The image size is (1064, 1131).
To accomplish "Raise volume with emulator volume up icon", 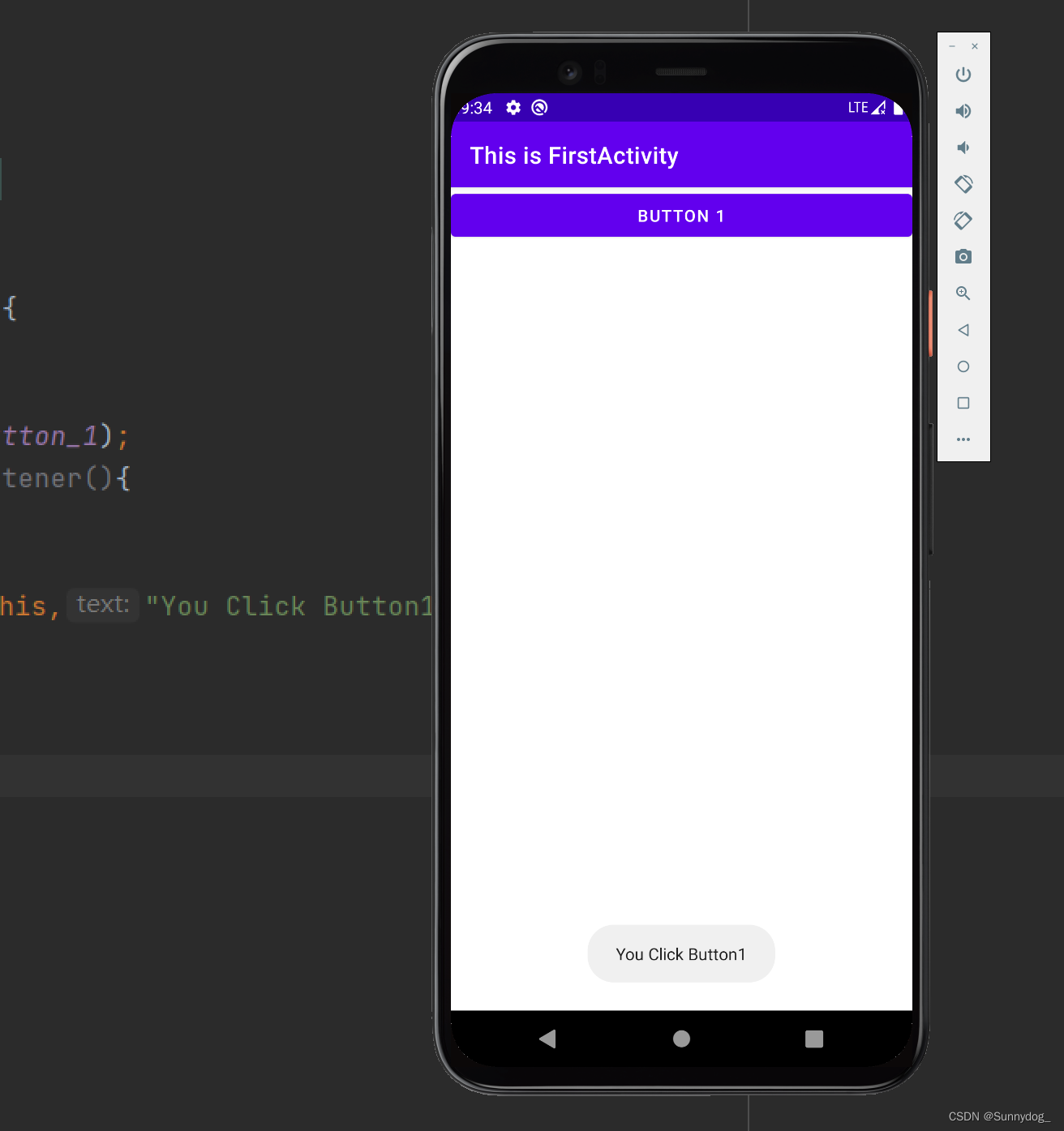I will [x=963, y=111].
